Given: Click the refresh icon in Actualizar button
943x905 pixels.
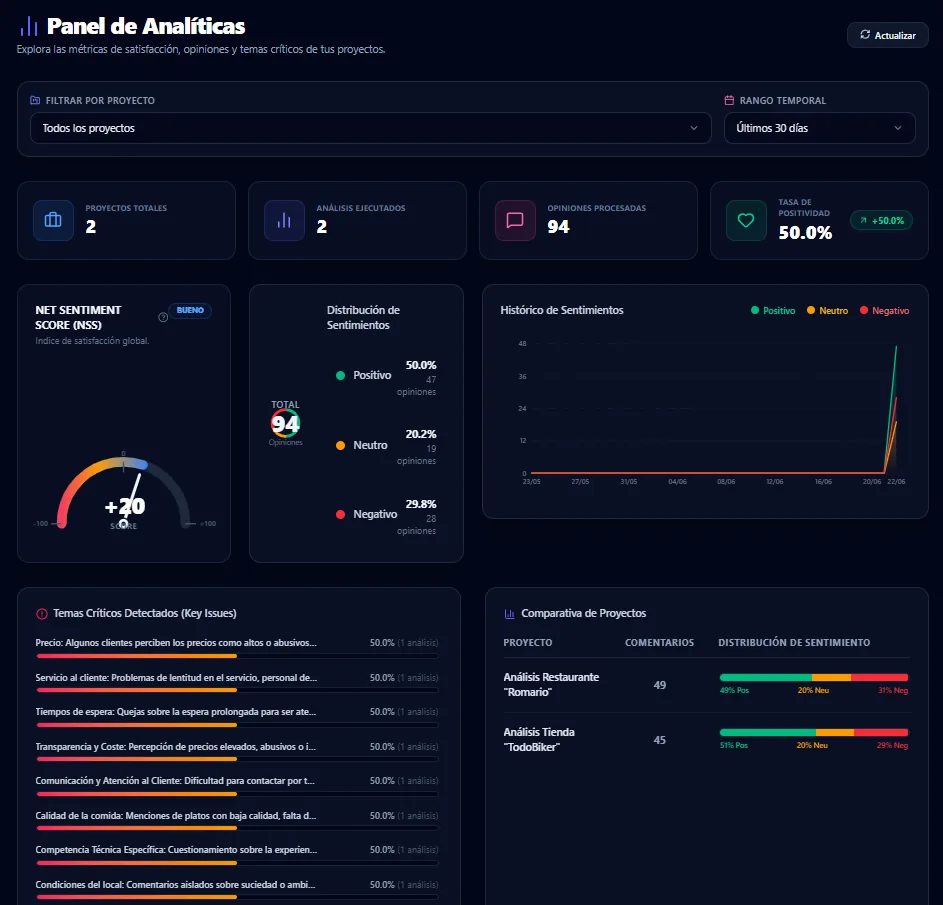Looking at the screenshot, I should coord(865,35).
